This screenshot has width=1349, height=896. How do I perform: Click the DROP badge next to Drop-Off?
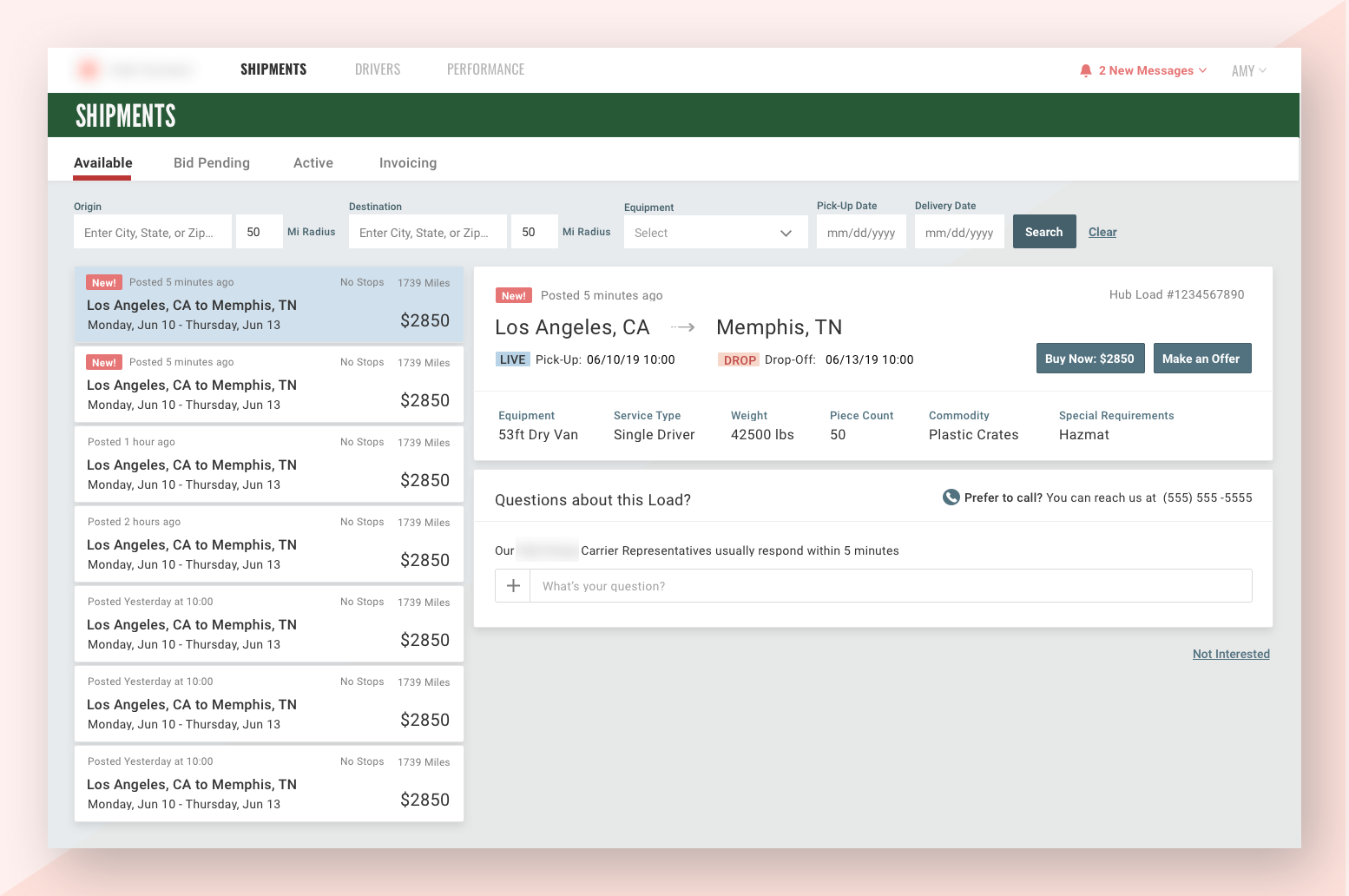[738, 359]
